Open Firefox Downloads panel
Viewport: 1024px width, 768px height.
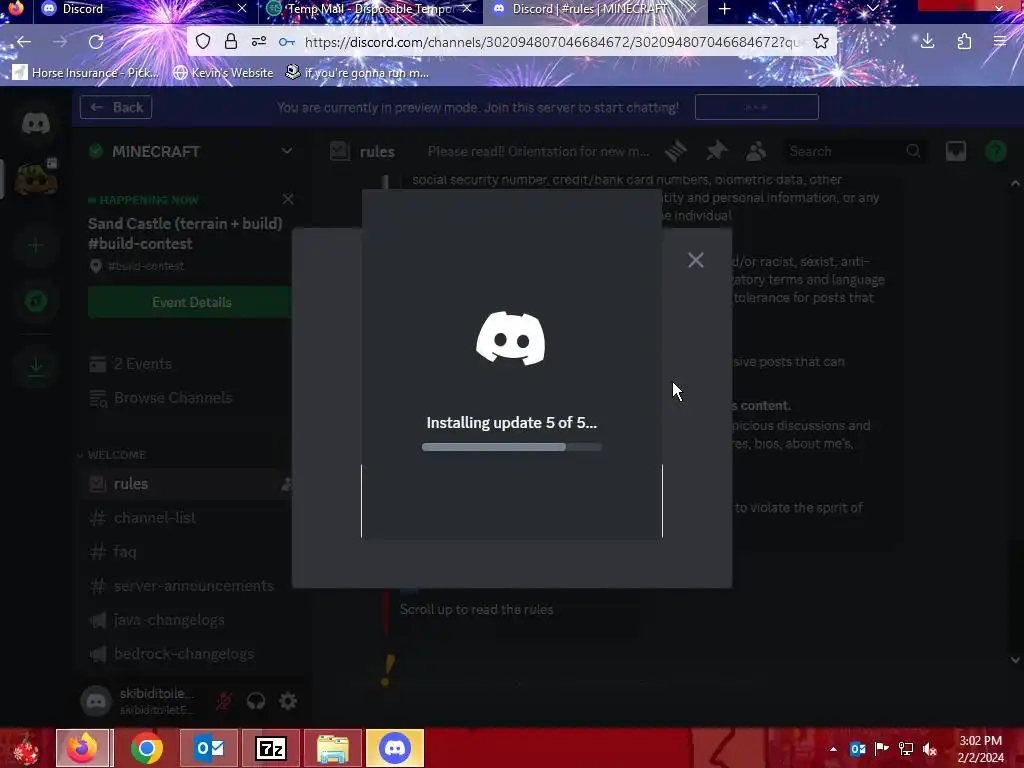click(x=927, y=42)
